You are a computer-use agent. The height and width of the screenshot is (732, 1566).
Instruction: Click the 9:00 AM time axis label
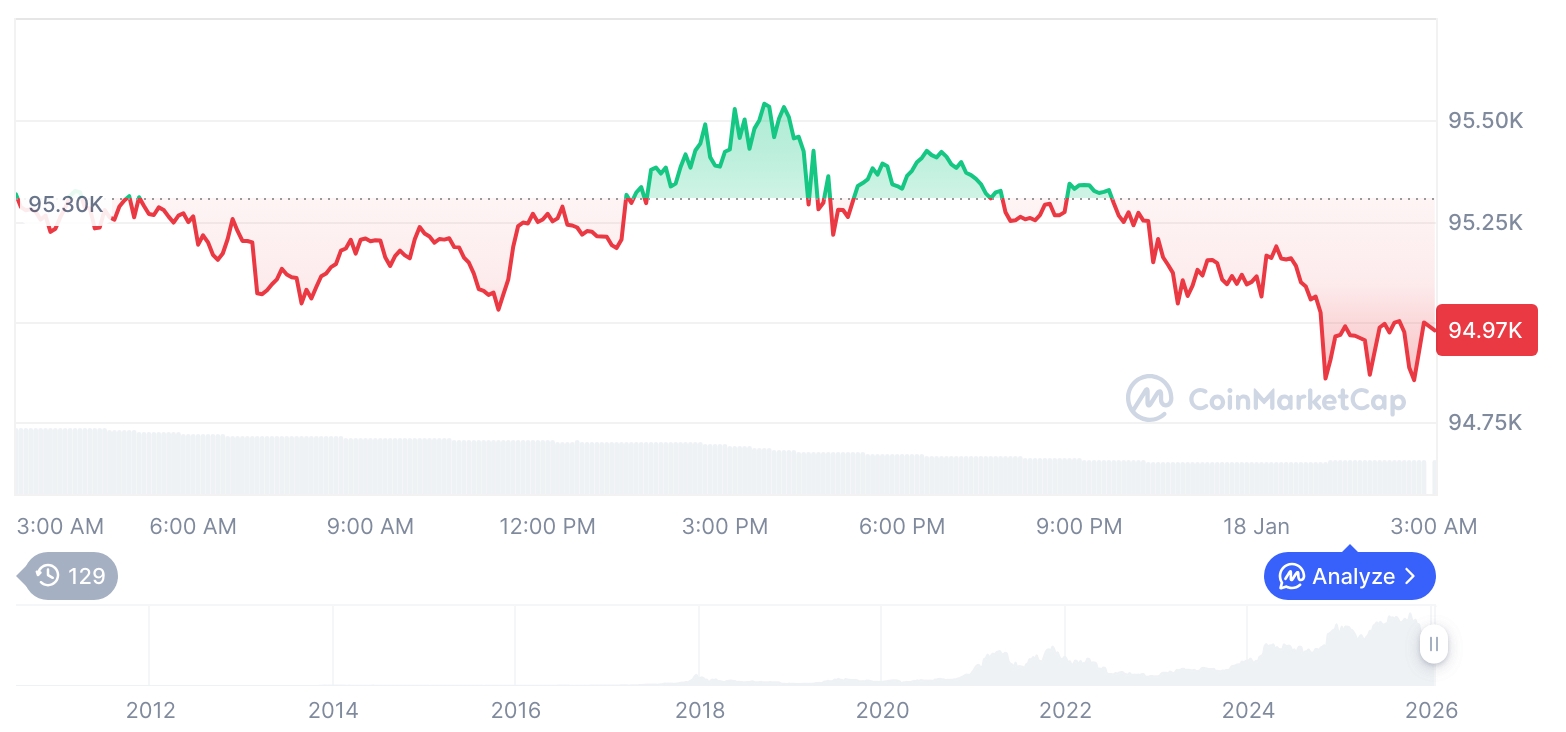pos(370,526)
